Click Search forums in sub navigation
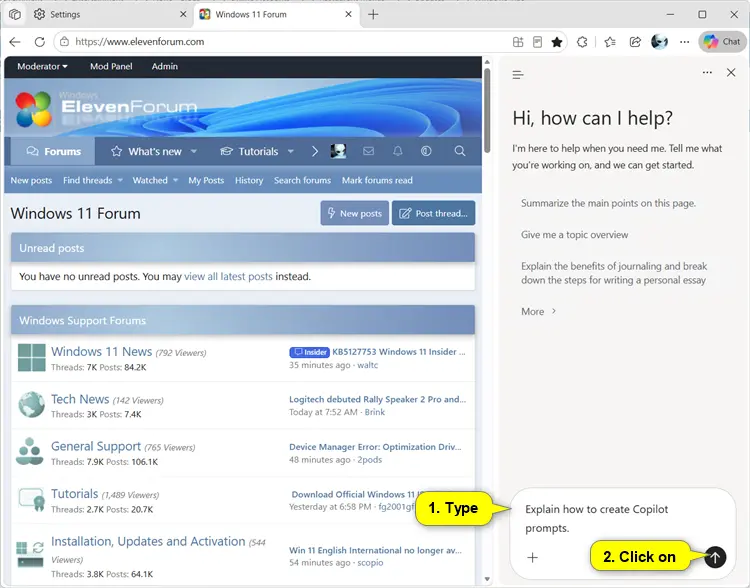 (302, 180)
